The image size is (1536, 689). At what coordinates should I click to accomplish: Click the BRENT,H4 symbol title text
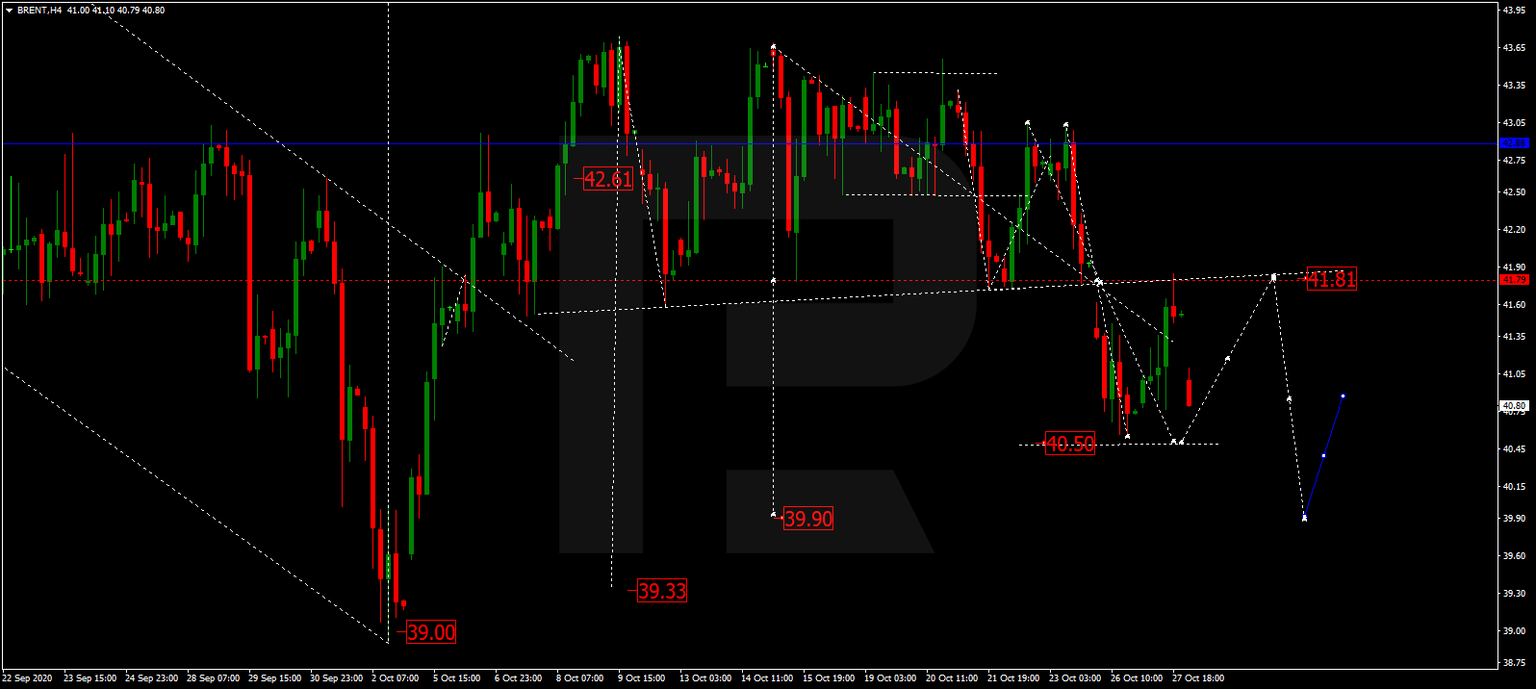pyautogui.click(x=39, y=10)
